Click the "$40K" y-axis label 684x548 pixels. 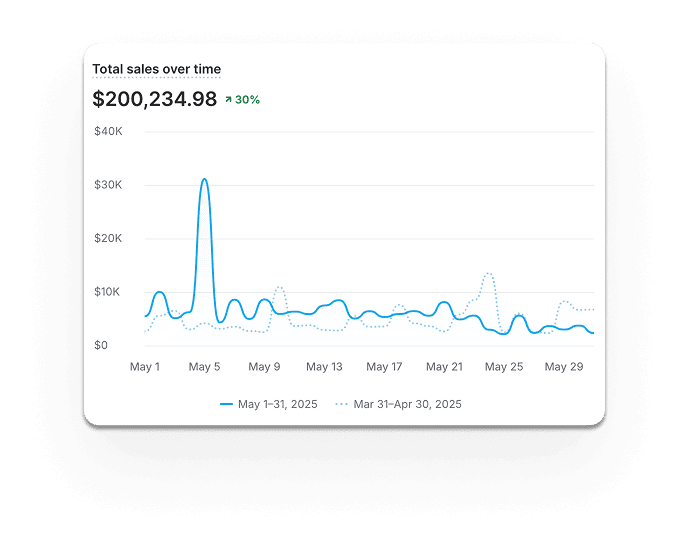[107, 131]
